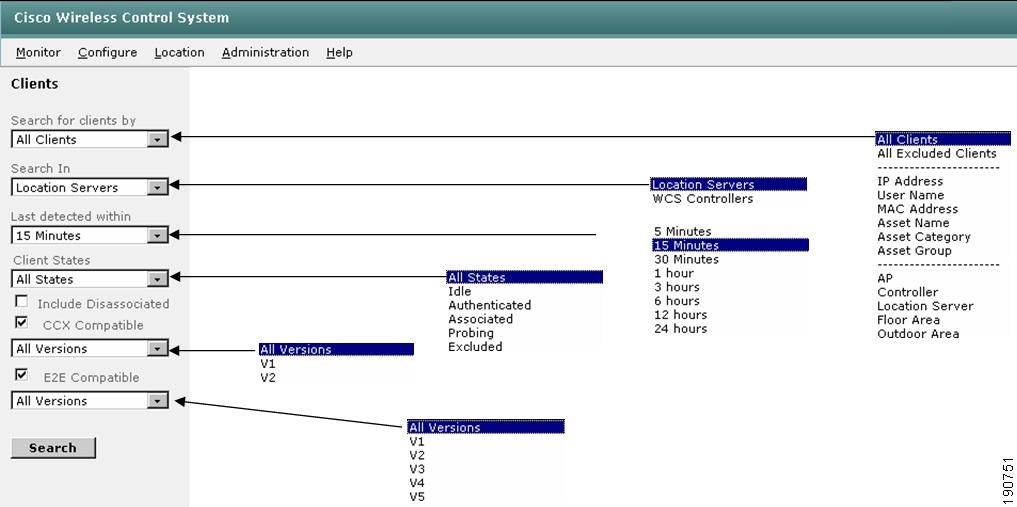Click the Search button
This screenshot has height=507, width=1017.
tap(53, 448)
